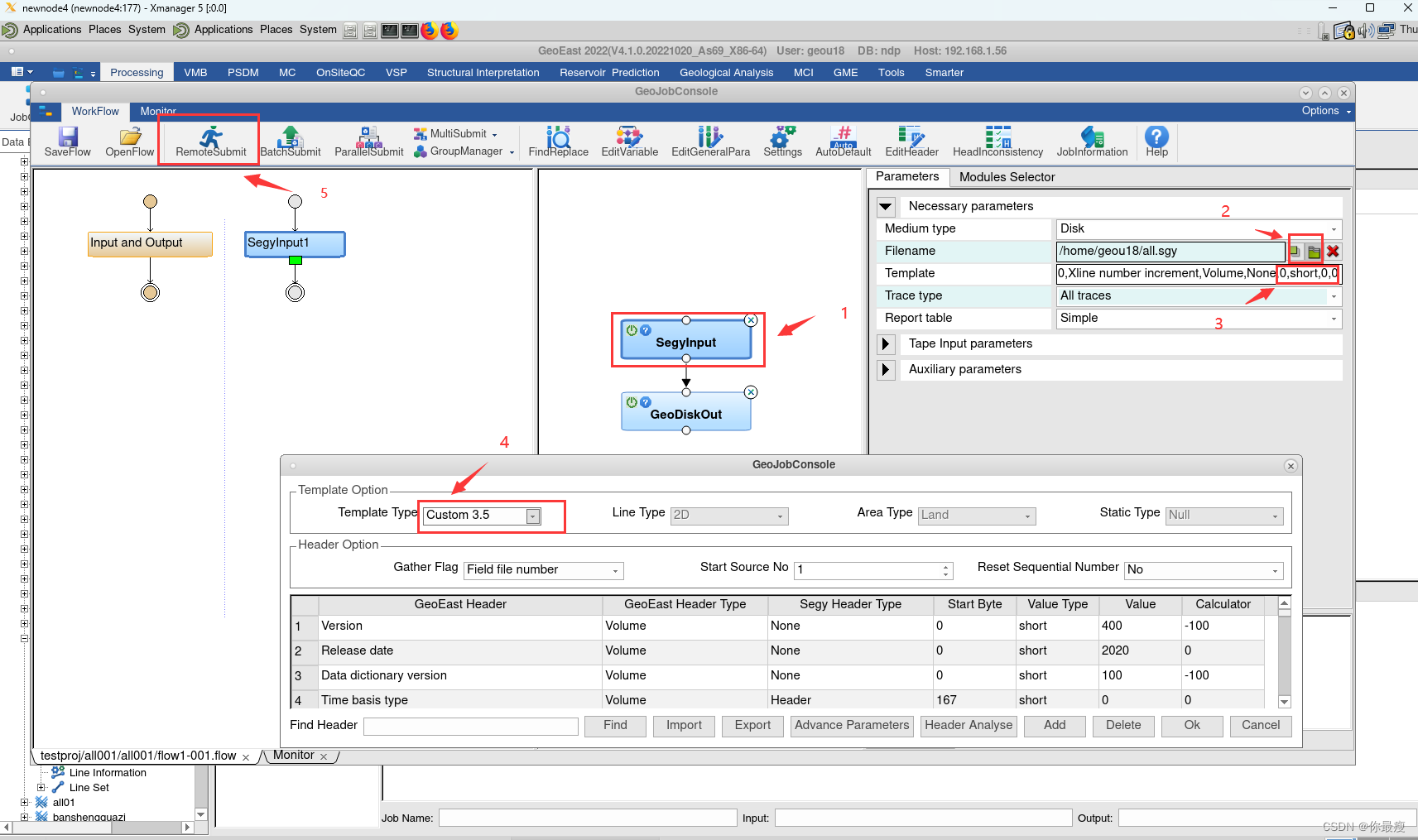Click the Cancel button
This screenshot has height=840, width=1418.
point(1261,726)
